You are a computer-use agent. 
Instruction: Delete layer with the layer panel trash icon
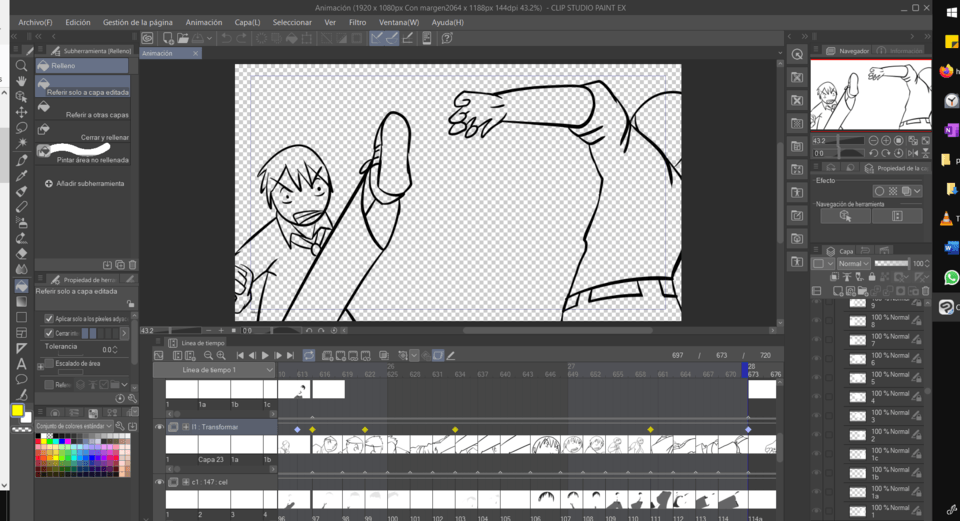tap(926, 291)
